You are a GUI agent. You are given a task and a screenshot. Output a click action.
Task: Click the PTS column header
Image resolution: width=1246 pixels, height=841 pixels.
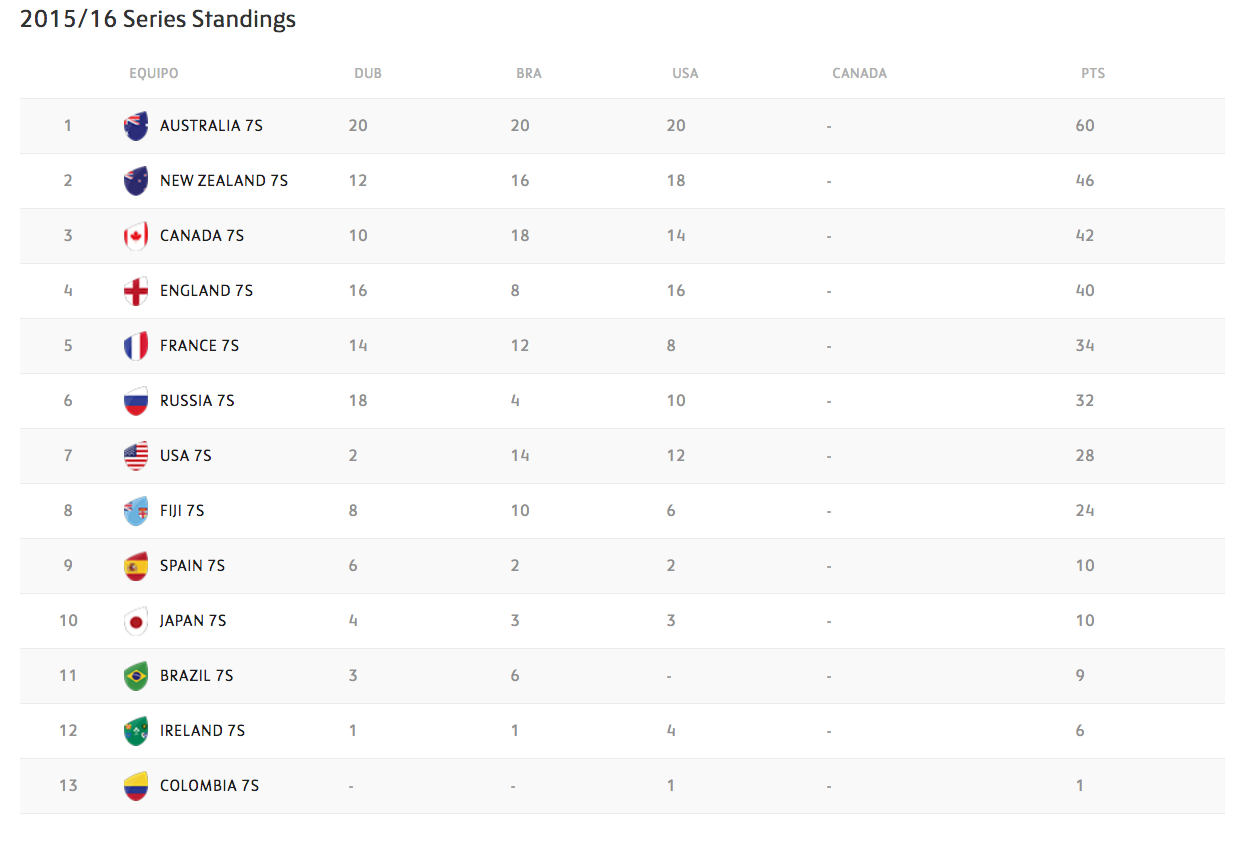point(1092,73)
